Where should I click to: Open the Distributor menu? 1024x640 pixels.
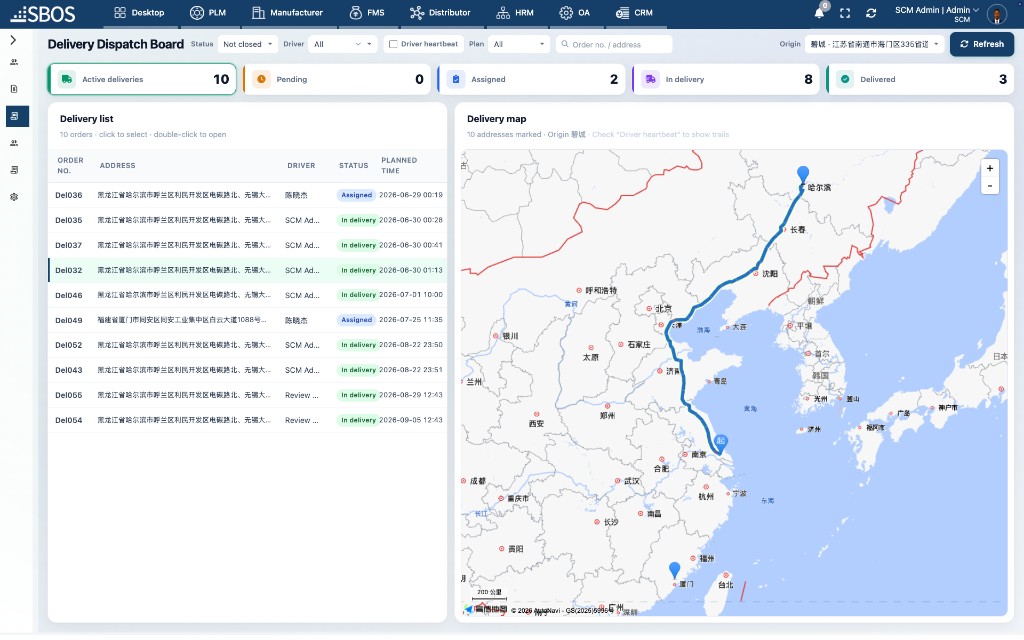pos(440,12)
